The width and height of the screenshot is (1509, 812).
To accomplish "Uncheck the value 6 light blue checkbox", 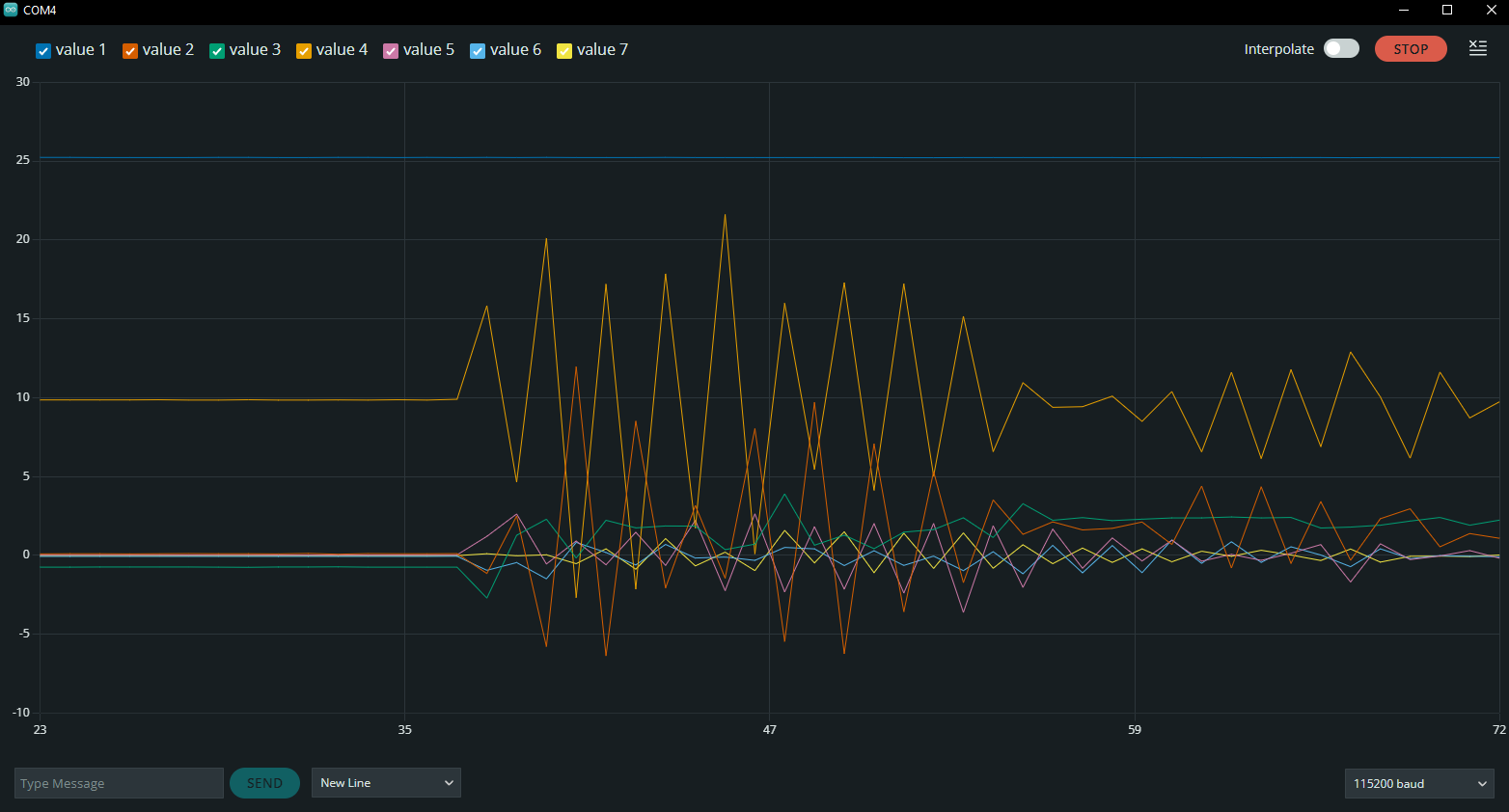I will click(478, 51).
